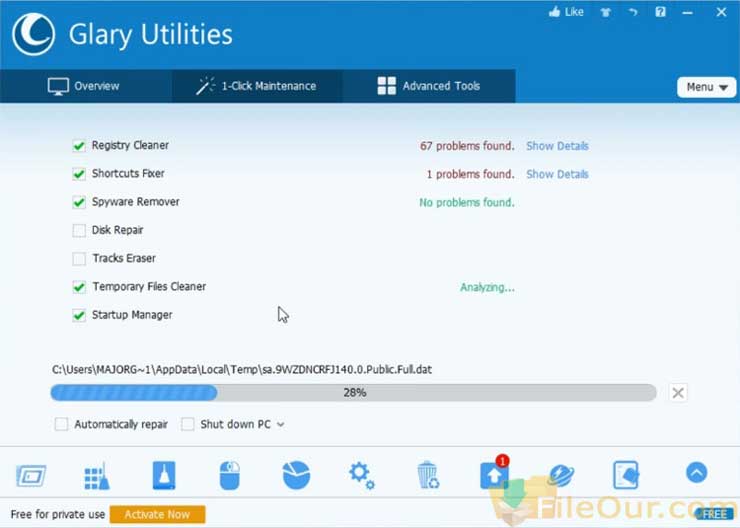Uncheck Registry Cleaner checkbox
This screenshot has width=740, height=528.
tap(79, 145)
